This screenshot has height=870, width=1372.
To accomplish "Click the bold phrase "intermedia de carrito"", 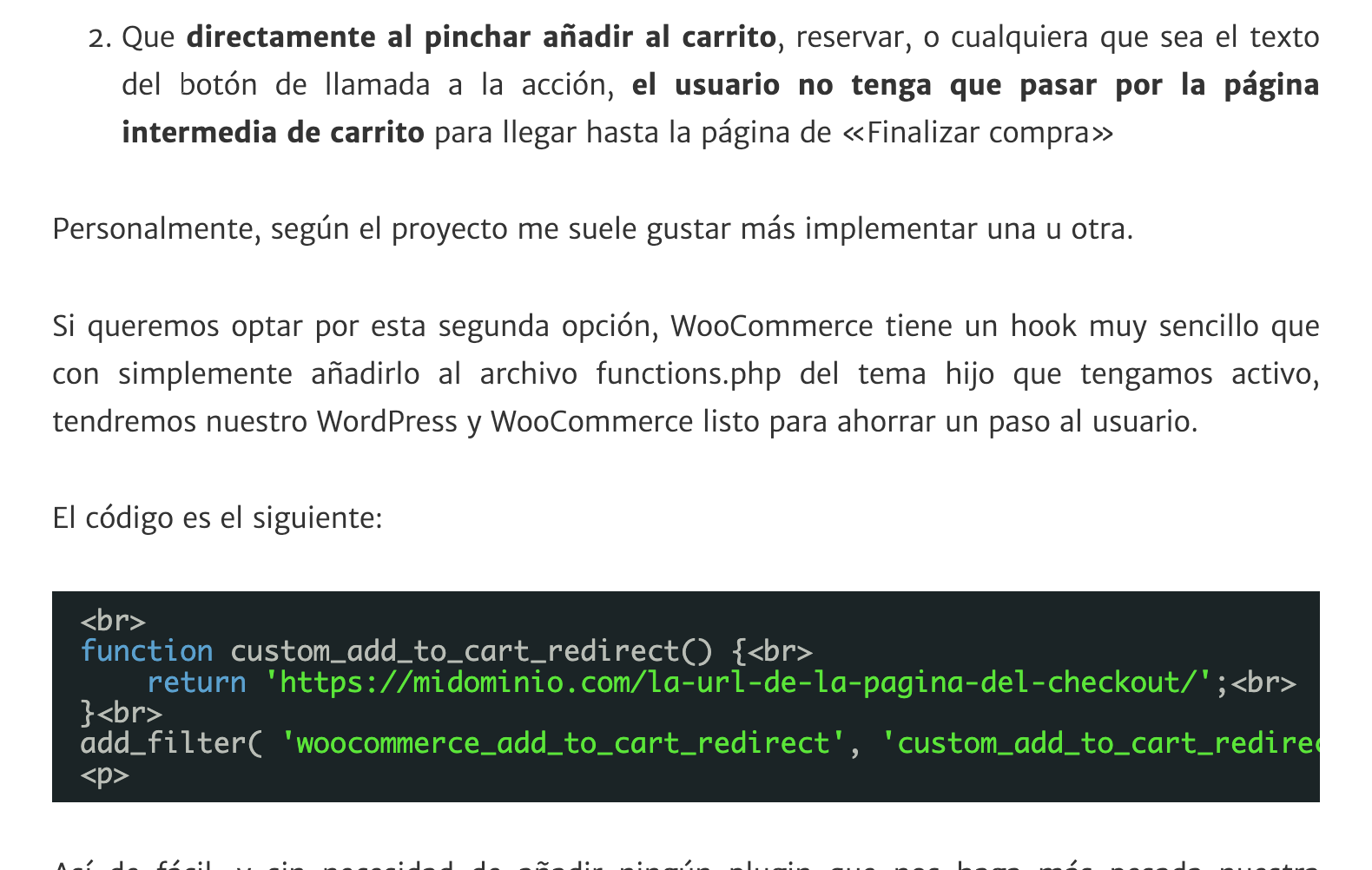I will click(274, 133).
